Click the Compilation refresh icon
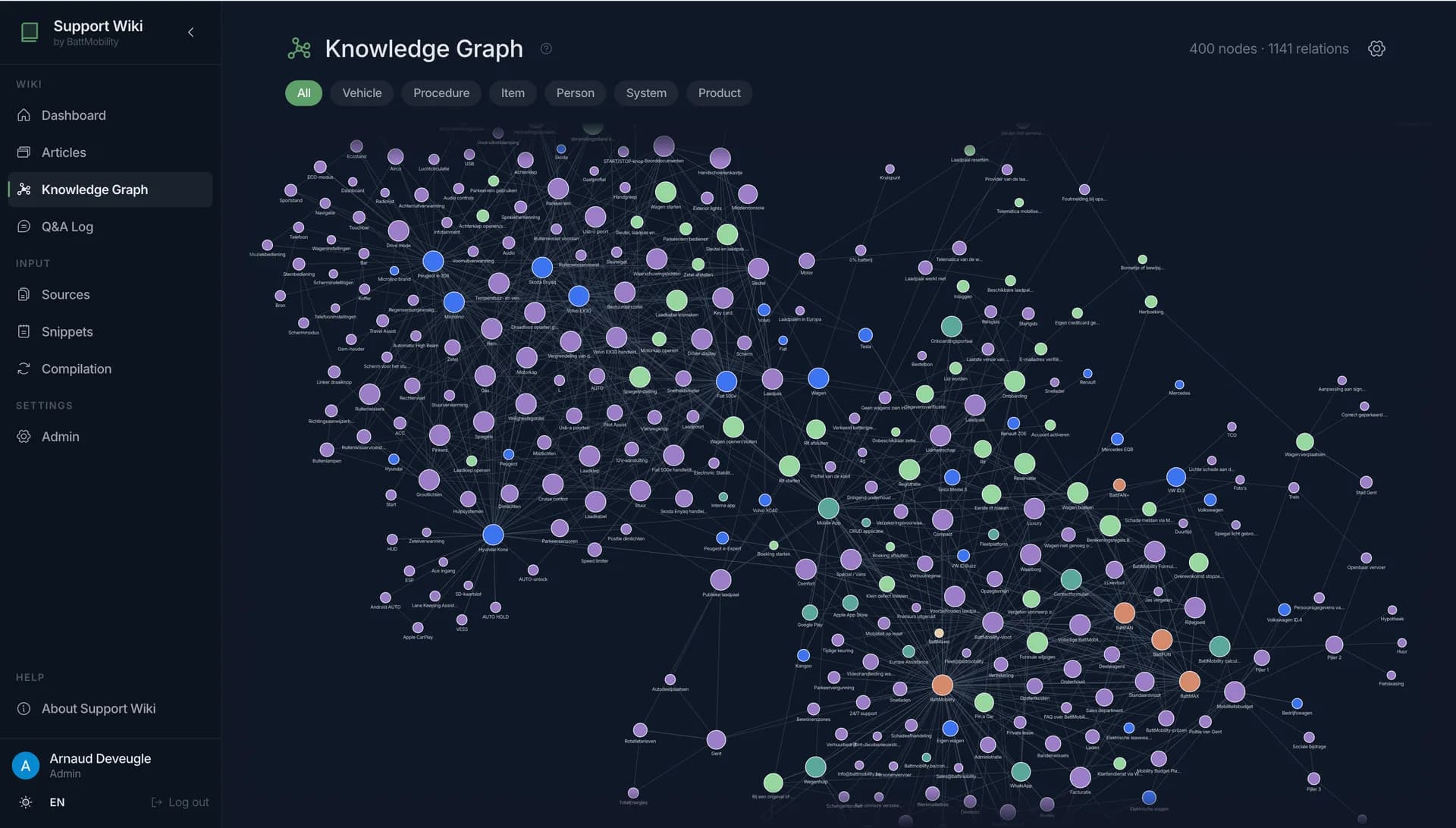The width and height of the screenshot is (1456, 828). tap(24, 369)
